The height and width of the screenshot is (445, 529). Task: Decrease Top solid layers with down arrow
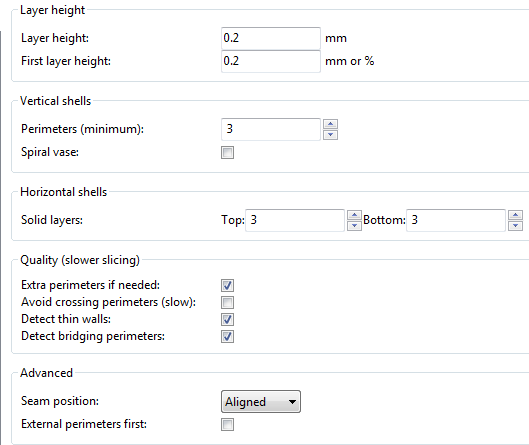coord(354,226)
